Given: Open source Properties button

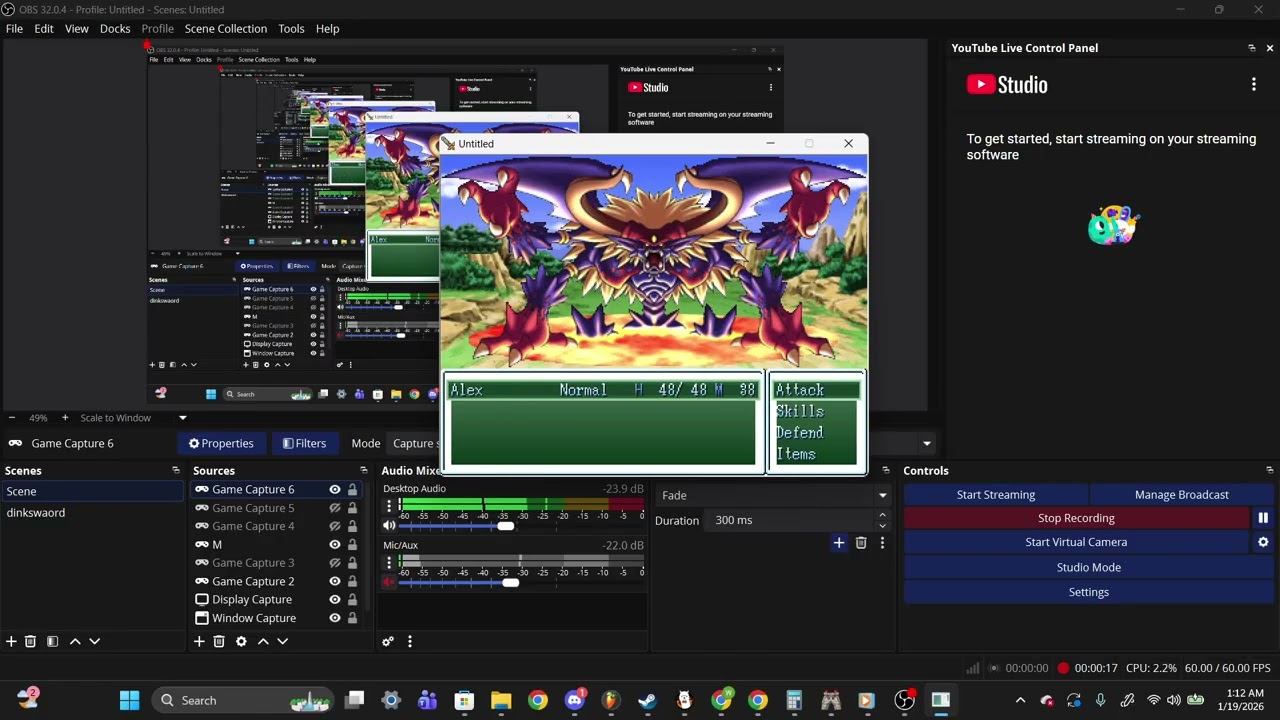Looking at the screenshot, I should click(221, 443).
